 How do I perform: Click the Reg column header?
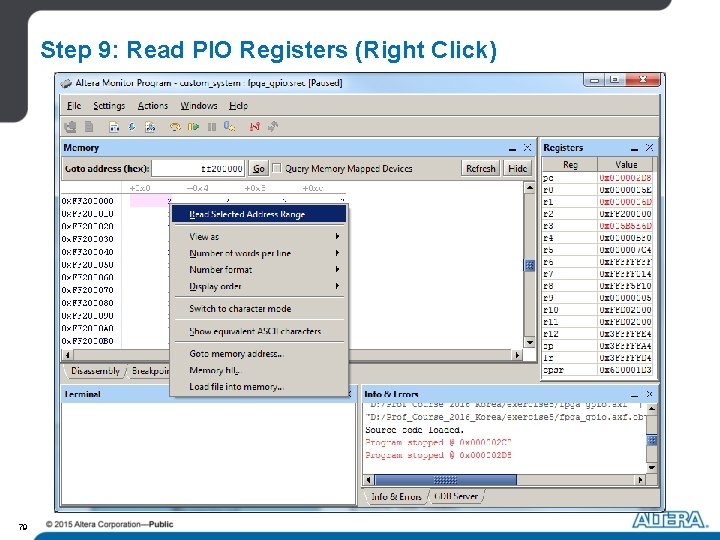570,164
